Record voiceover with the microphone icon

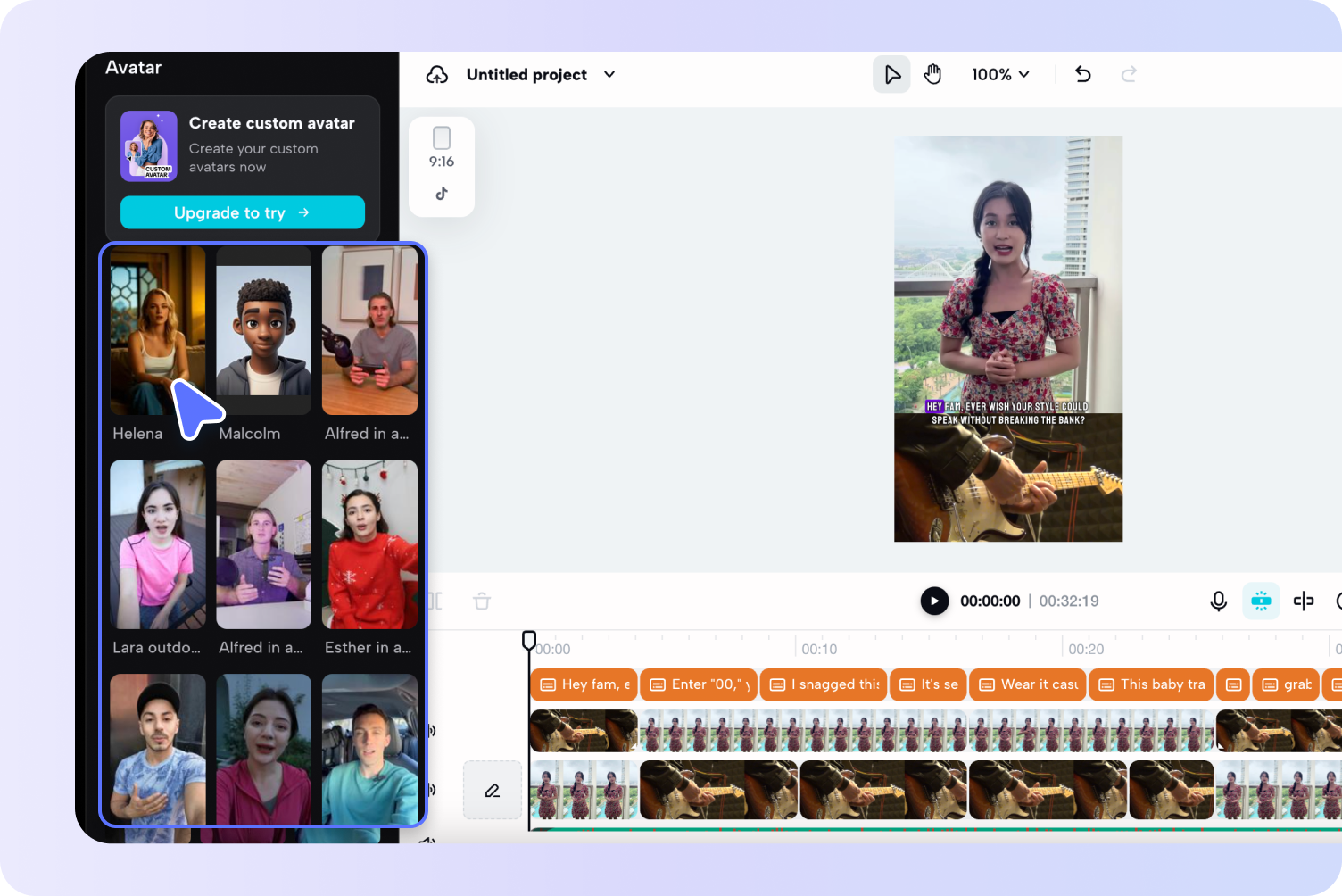[x=1218, y=601]
